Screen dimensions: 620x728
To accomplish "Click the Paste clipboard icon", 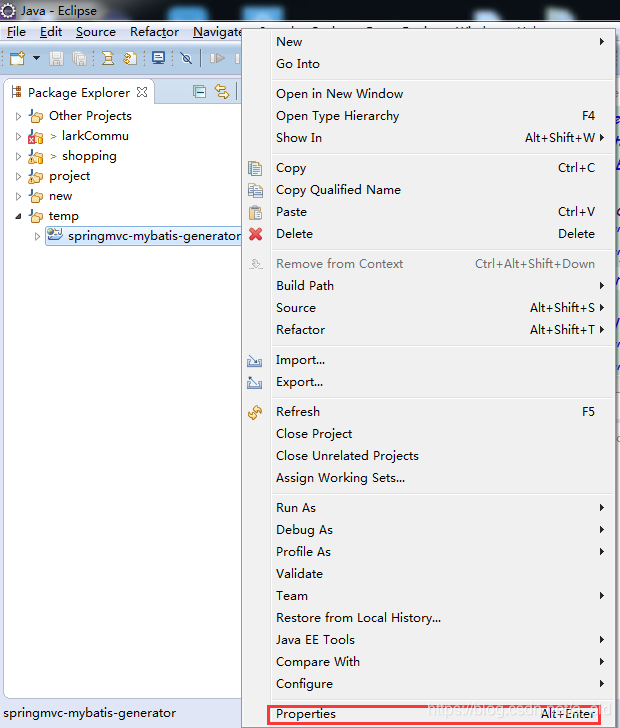I will click(x=255, y=212).
